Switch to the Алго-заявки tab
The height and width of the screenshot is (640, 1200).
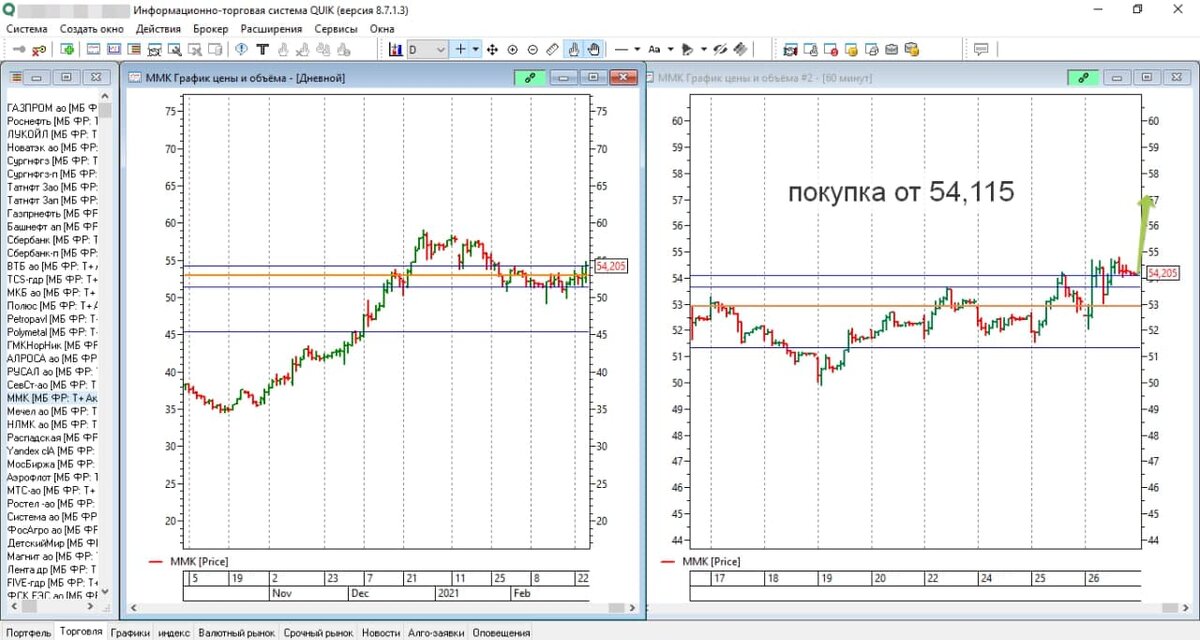pos(436,632)
